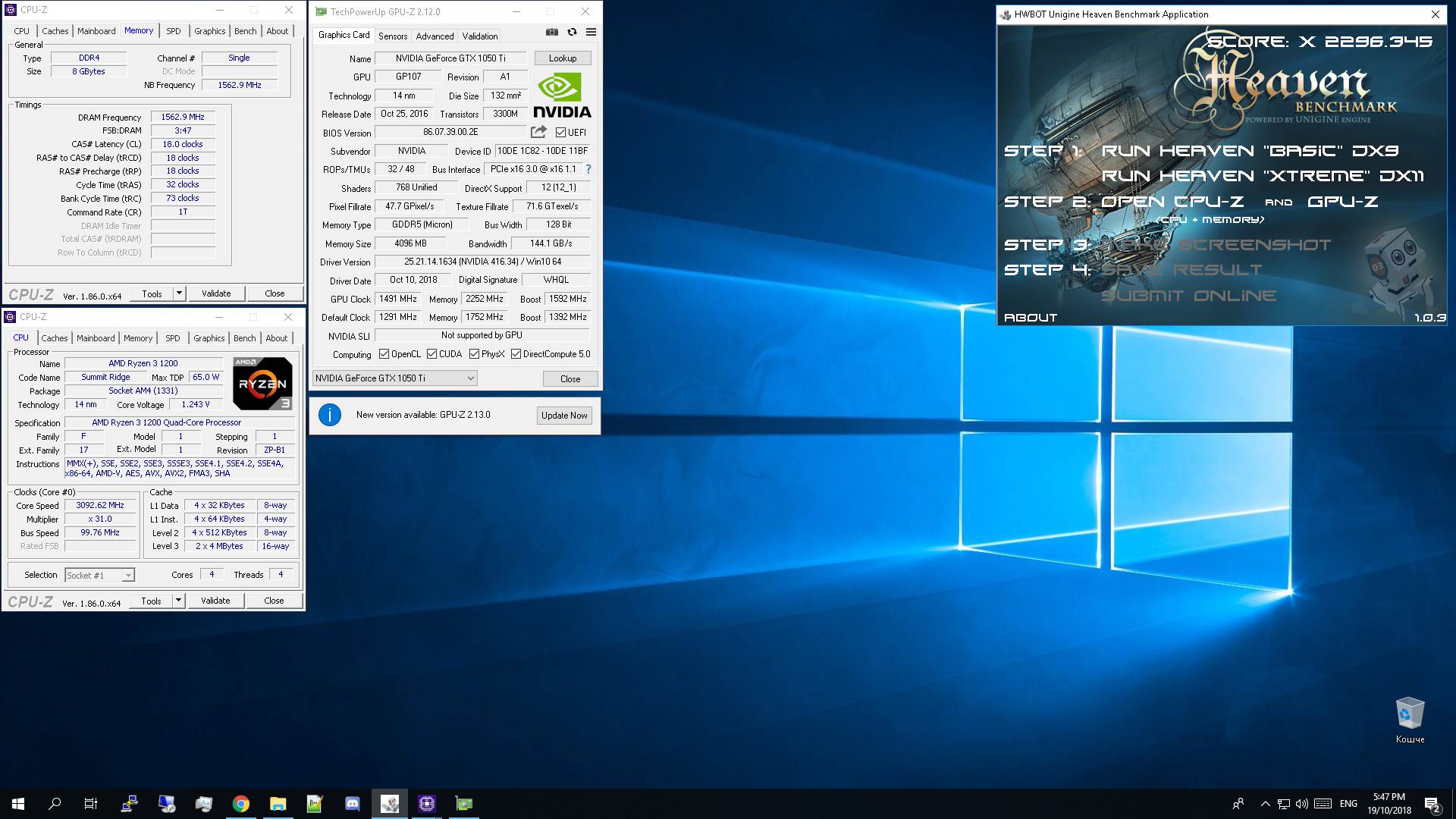Screen dimensions: 1456x819
Task: Switch to the Sensors tab in GPU-Z
Action: (393, 36)
